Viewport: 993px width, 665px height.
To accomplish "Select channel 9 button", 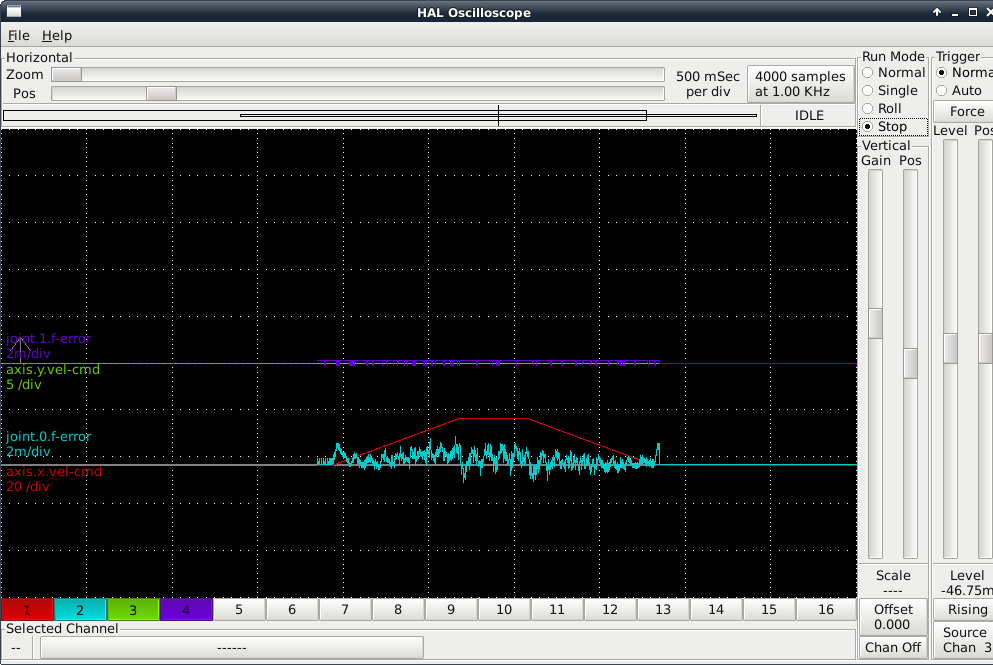I will point(451,609).
